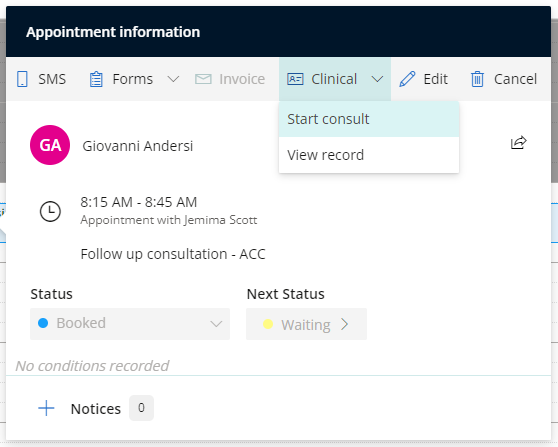Click the Clinical ID card icon
The image size is (558, 447).
[295, 79]
